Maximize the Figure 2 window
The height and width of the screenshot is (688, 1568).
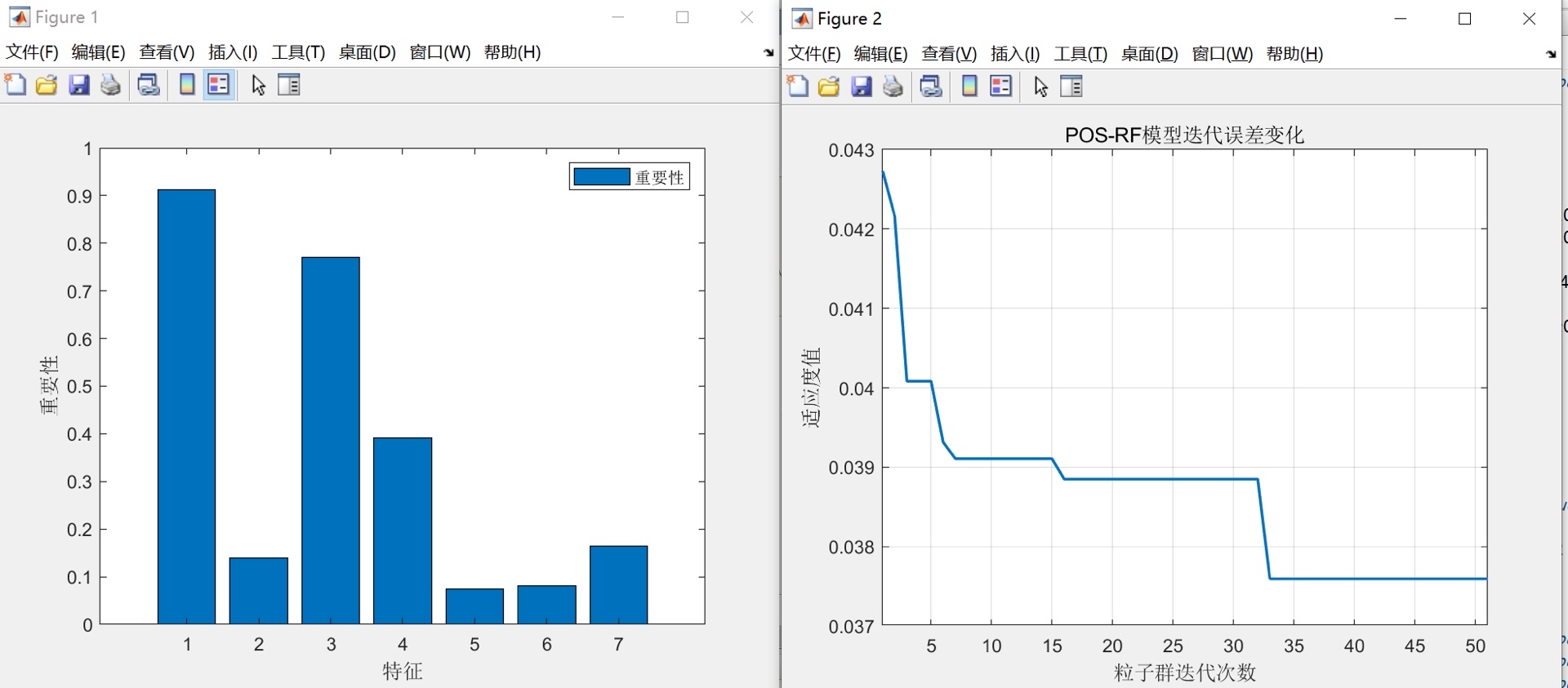point(1465,19)
